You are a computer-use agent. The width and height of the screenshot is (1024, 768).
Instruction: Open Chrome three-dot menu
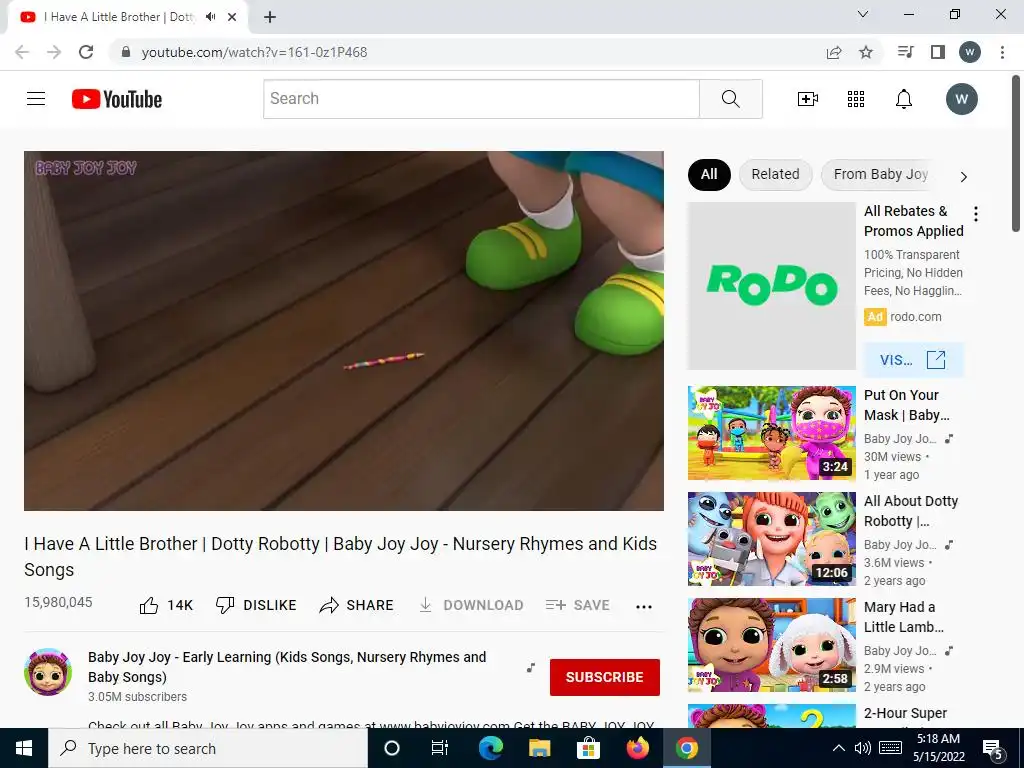coord(1002,52)
